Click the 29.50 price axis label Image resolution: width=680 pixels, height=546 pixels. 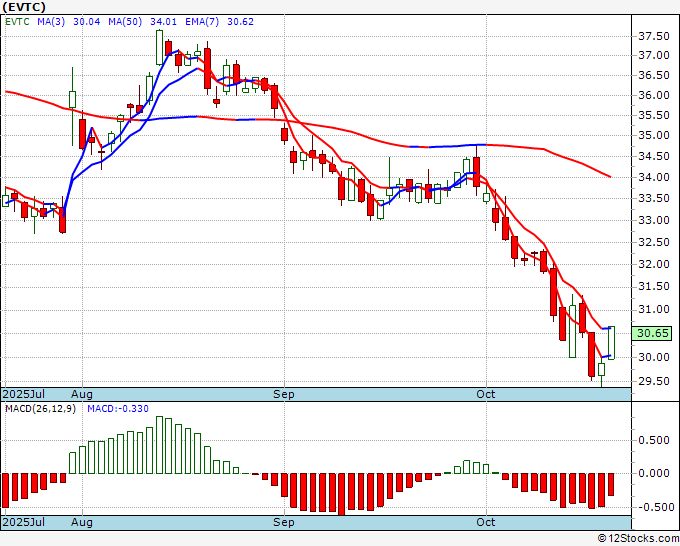(x=653, y=381)
